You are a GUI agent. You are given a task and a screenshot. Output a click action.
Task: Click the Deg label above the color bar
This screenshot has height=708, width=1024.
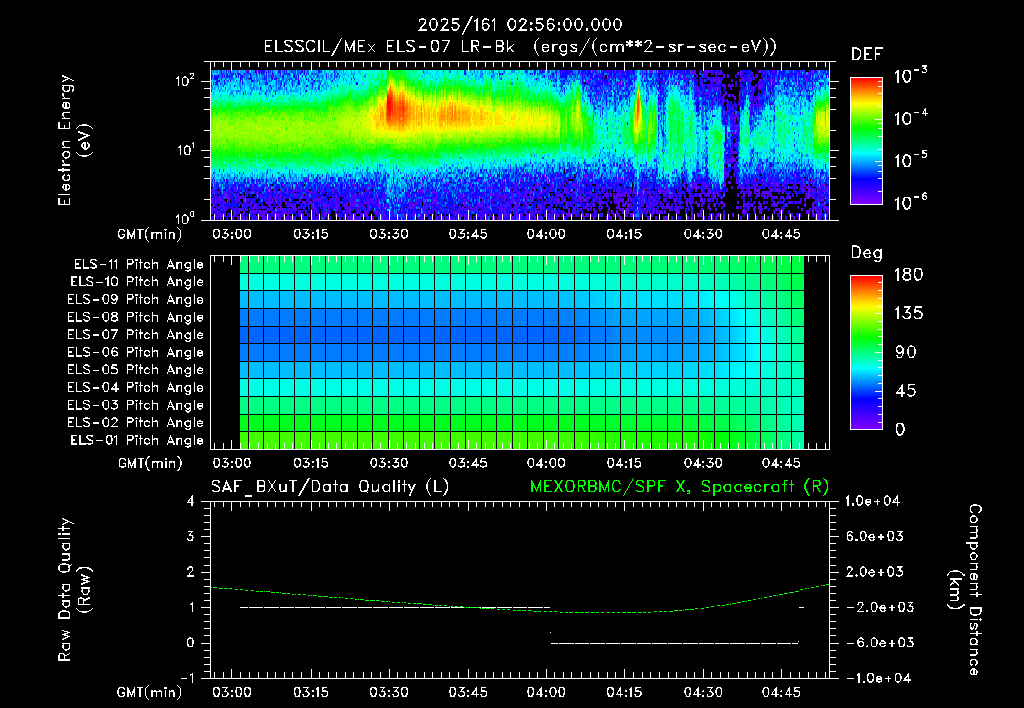click(866, 253)
